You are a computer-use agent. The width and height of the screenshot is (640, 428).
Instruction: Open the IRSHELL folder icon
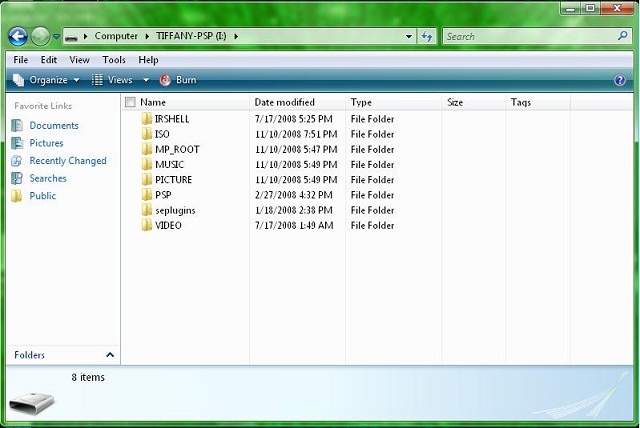146,119
